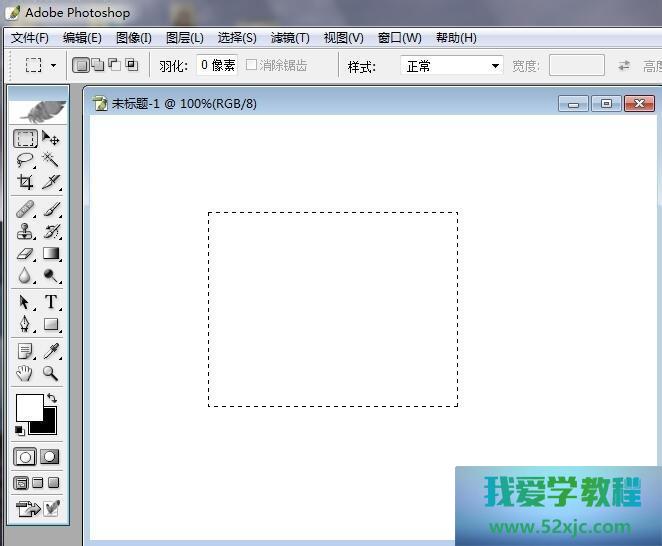Select the Zoom magnifier tool
This screenshot has height=546, width=662.
point(51,373)
